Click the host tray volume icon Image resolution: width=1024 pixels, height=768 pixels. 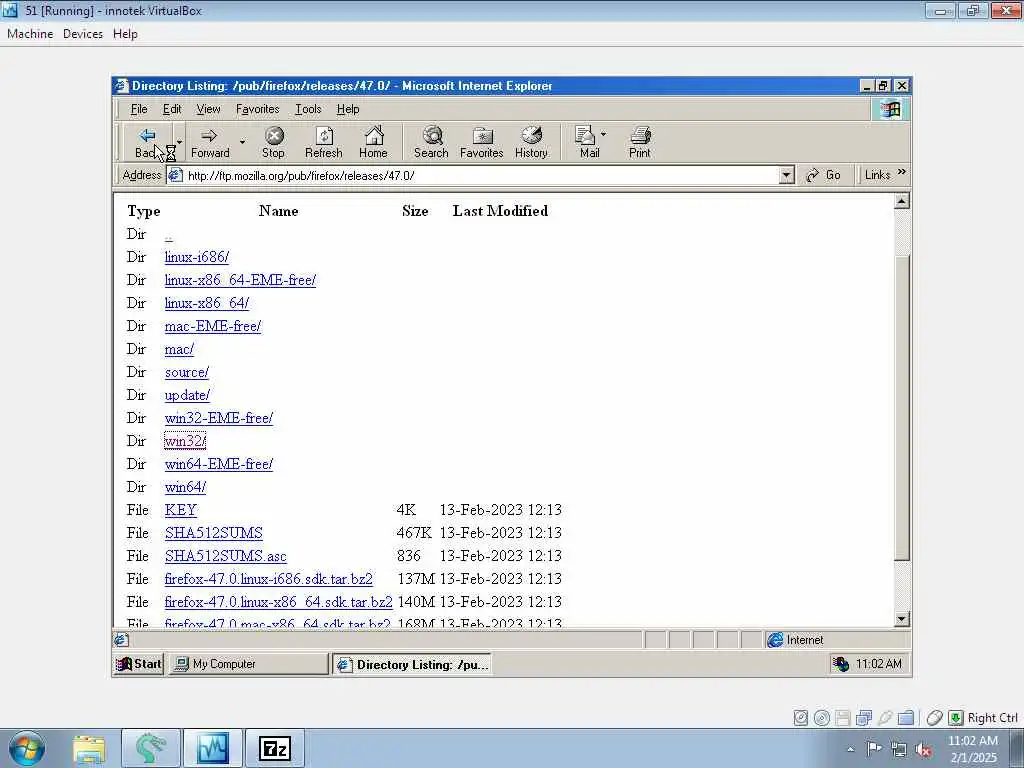coord(923,749)
